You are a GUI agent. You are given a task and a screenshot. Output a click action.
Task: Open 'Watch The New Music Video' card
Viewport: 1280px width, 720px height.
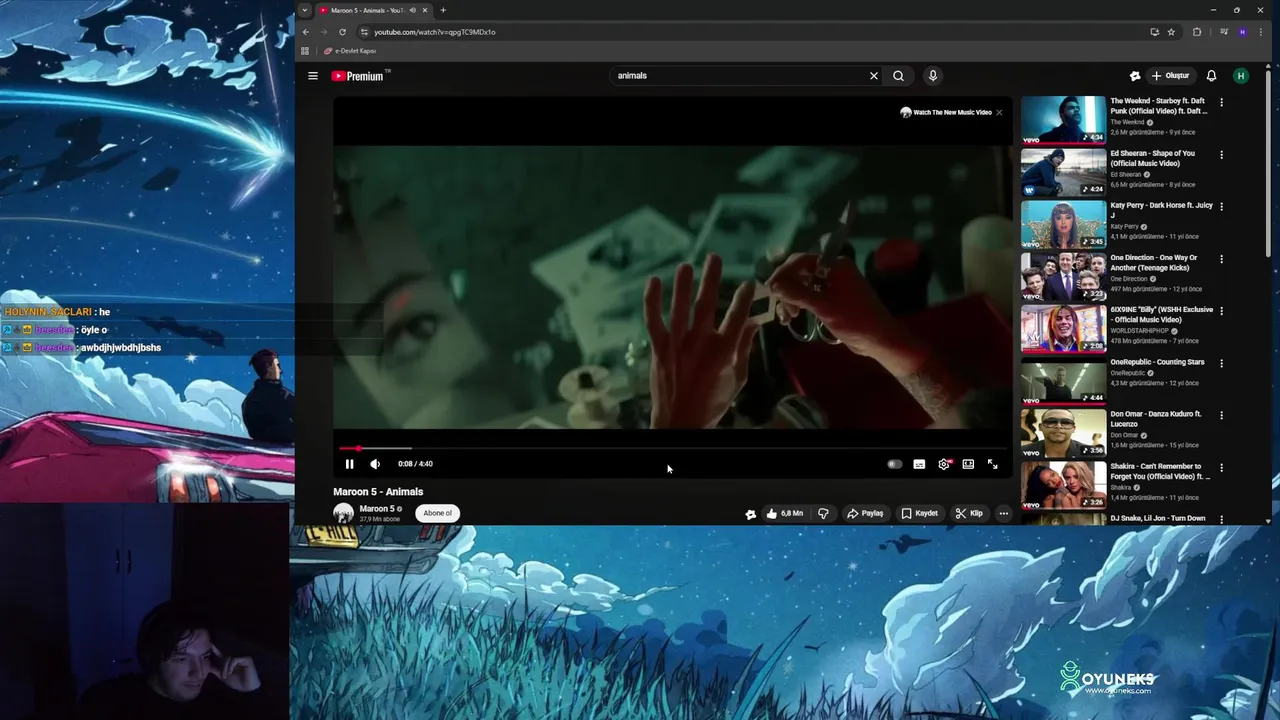click(x=945, y=113)
